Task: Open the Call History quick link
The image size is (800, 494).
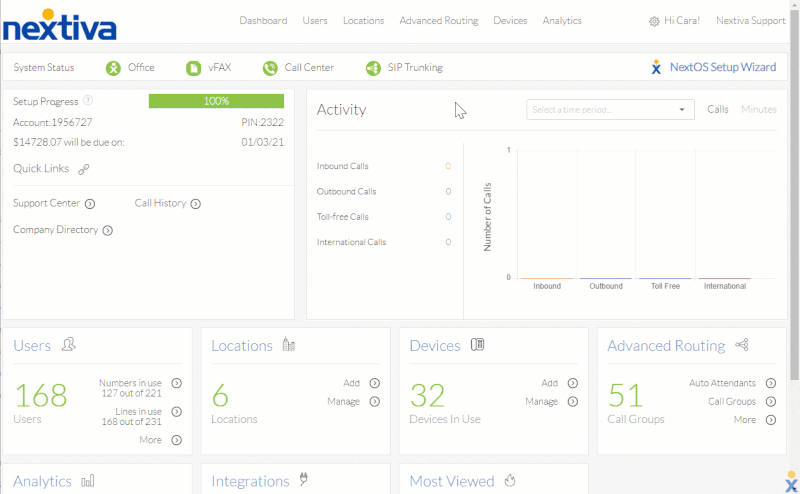Action: 160,203
